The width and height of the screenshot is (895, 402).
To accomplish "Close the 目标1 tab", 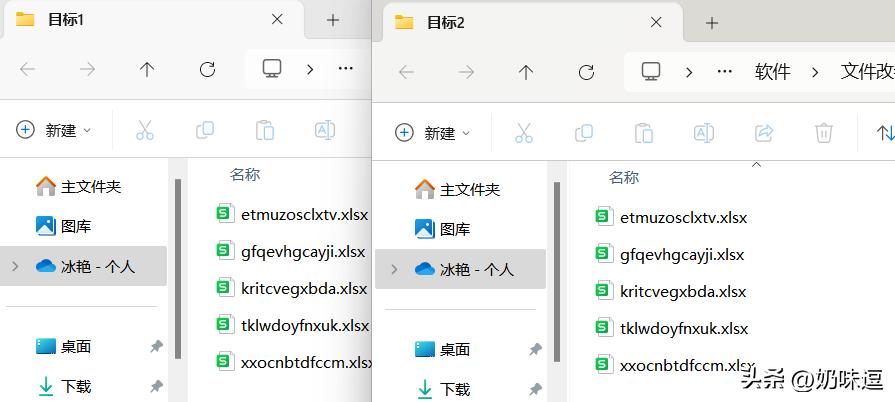I will tap(277, 19).
